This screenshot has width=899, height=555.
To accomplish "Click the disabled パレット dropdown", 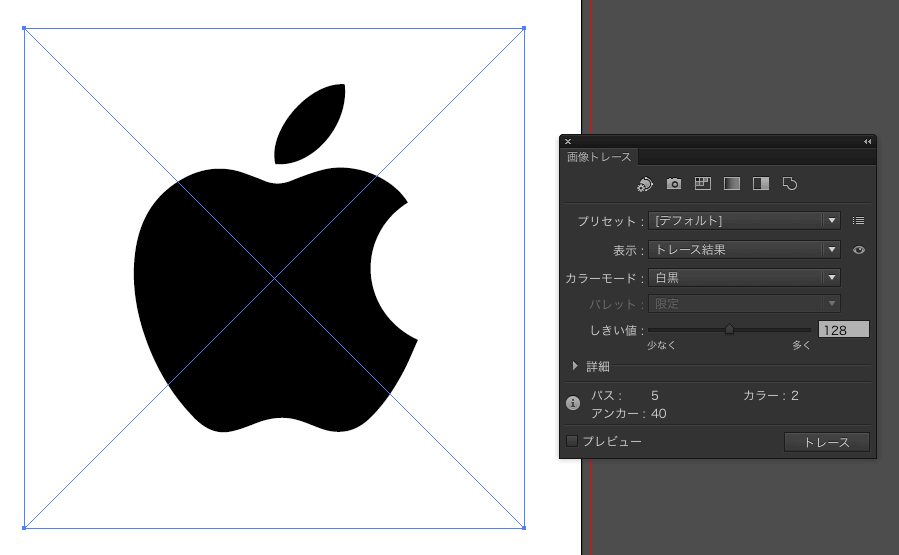I will [744, 304].
